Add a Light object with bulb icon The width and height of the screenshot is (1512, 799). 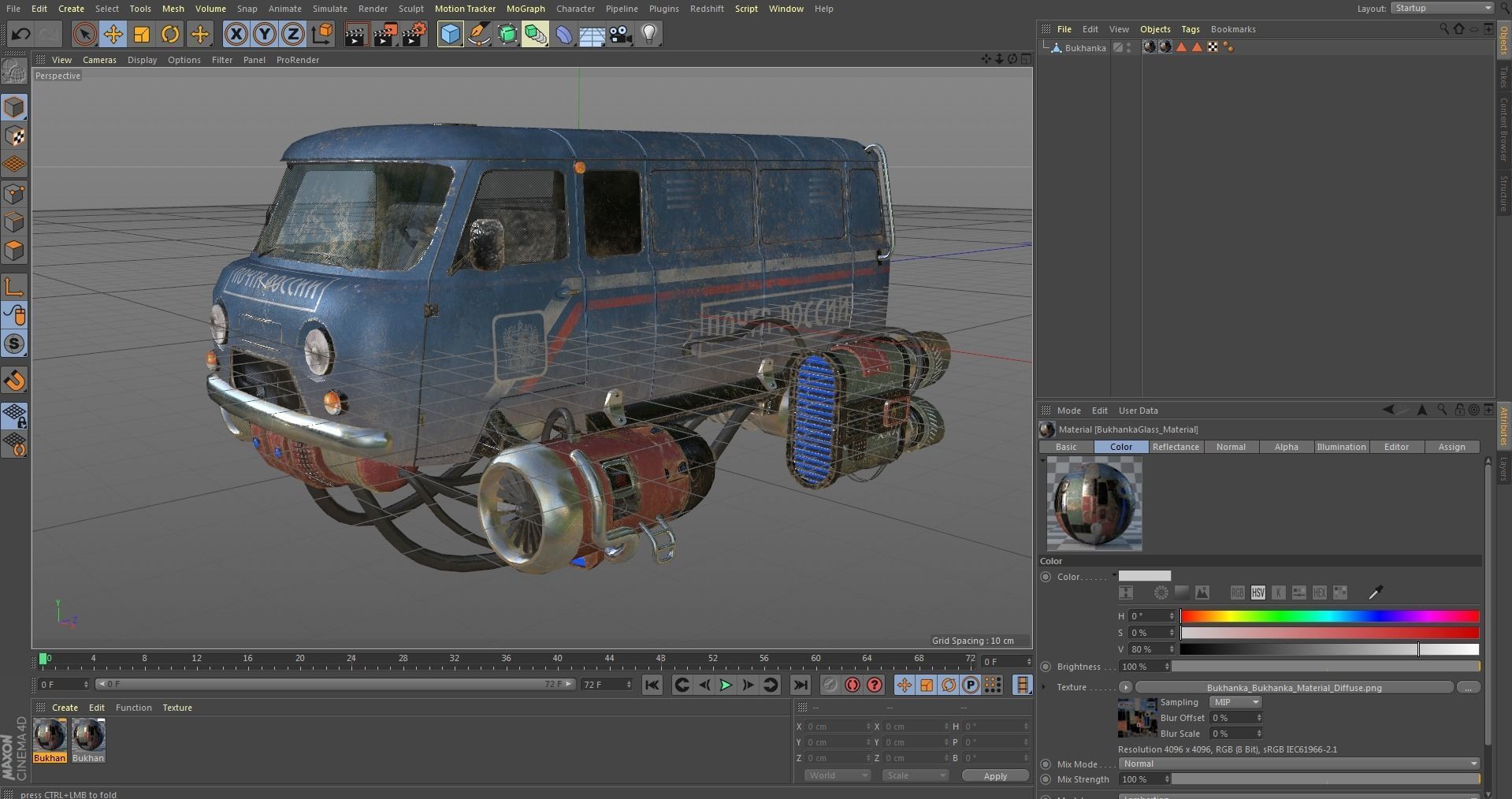[648, 34]
